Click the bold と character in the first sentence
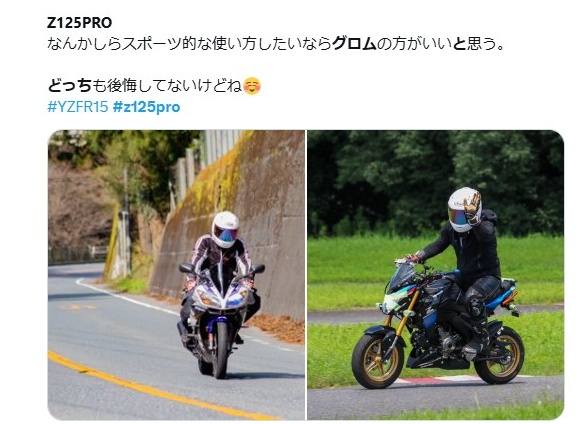 coord(459,44)
